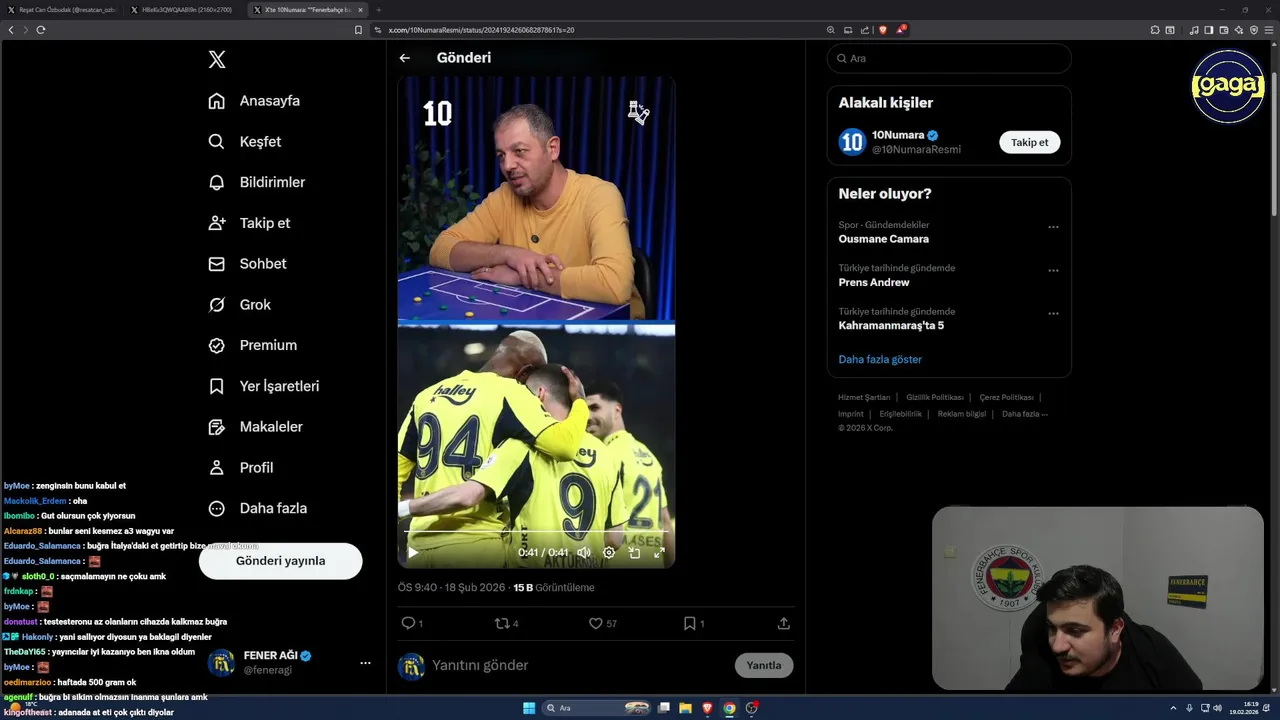Open options for Ousmane Camara trend

[1053, 227]
